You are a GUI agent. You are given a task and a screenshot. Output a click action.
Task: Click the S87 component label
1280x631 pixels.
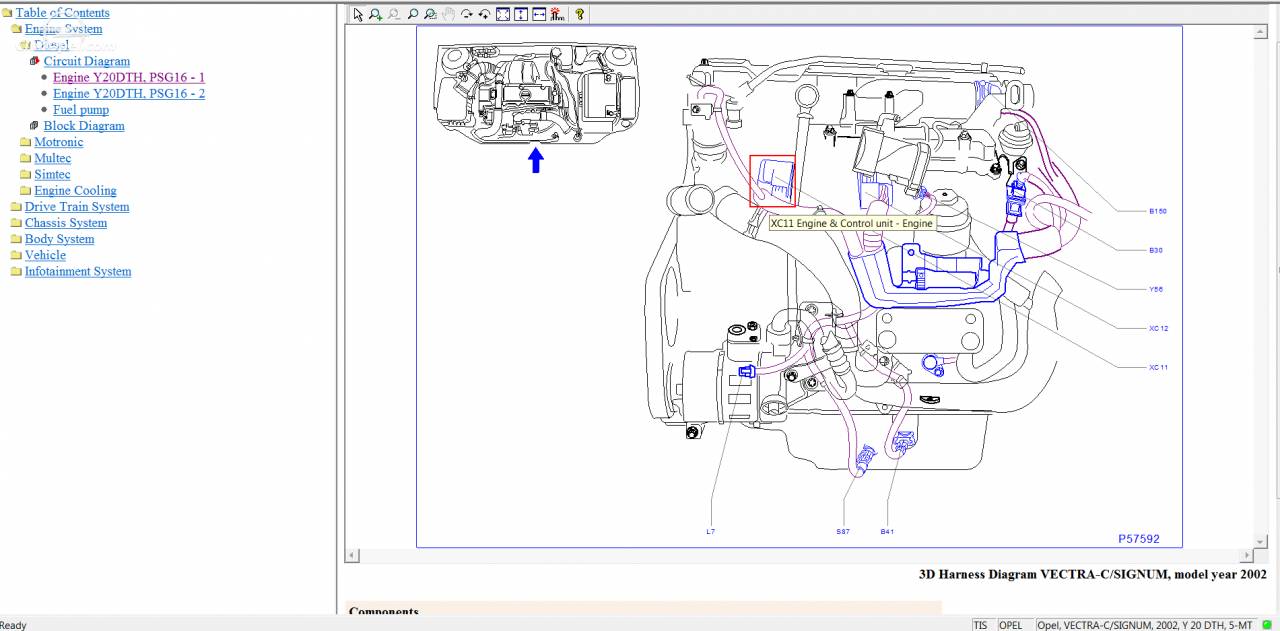(843, 531)
